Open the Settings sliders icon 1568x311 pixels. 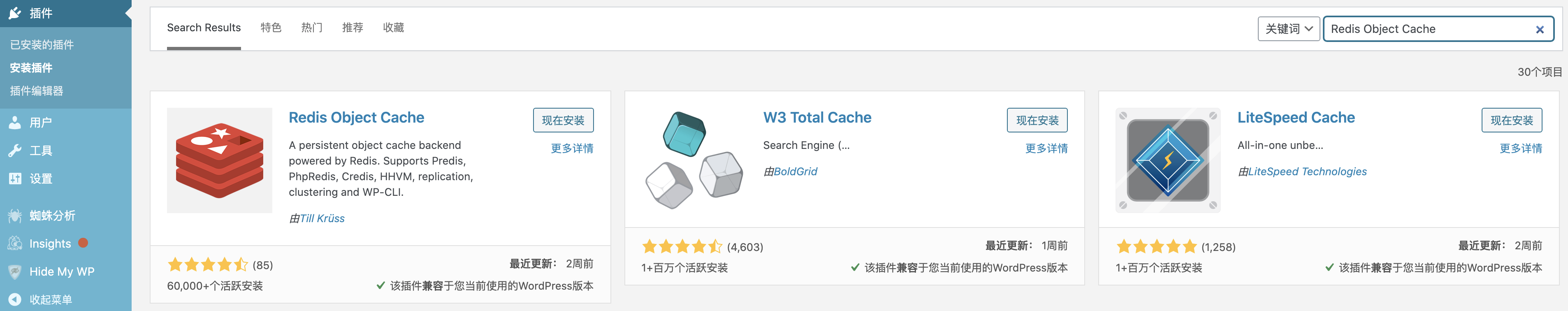[15, 178]
